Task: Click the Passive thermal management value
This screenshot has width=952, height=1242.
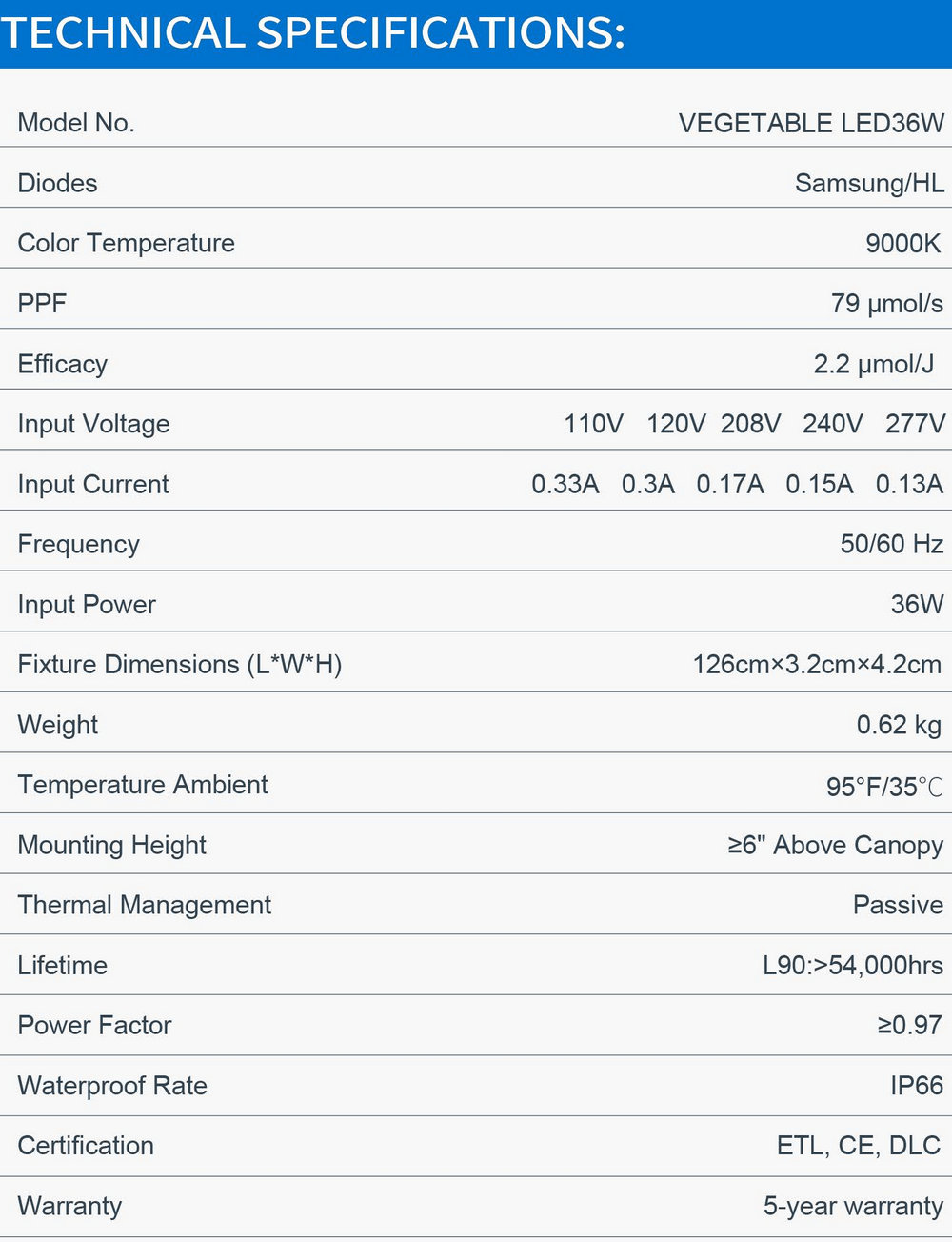Action: 899,905
